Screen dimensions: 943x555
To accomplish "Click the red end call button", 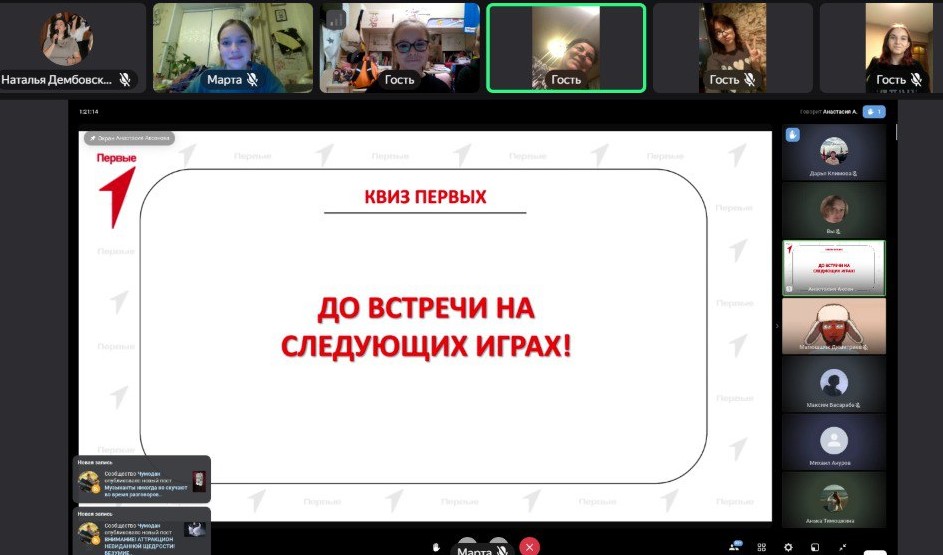I will 529,546.
